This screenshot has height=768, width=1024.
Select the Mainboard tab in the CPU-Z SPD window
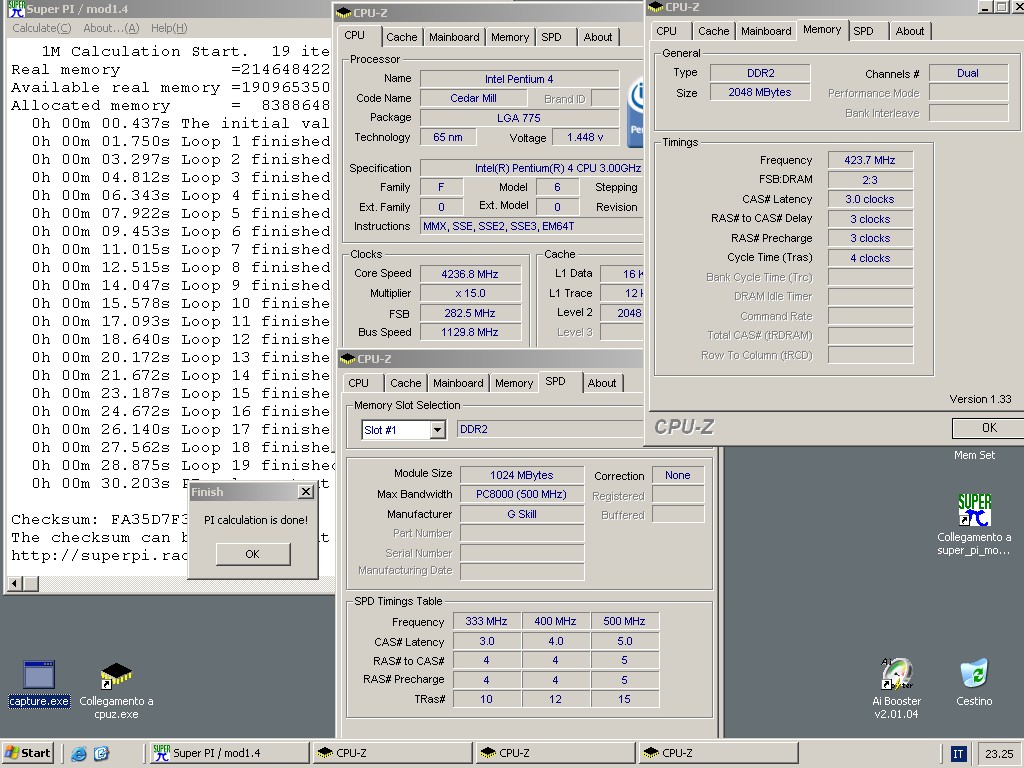pyautogui.click(x=458, y=383)
